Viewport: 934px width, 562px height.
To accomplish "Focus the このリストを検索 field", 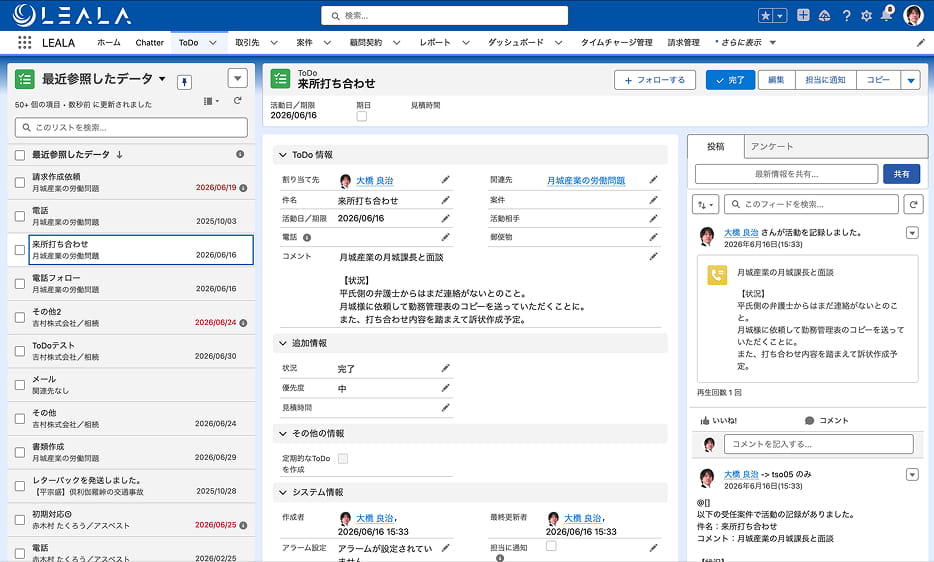I will 131,128.
